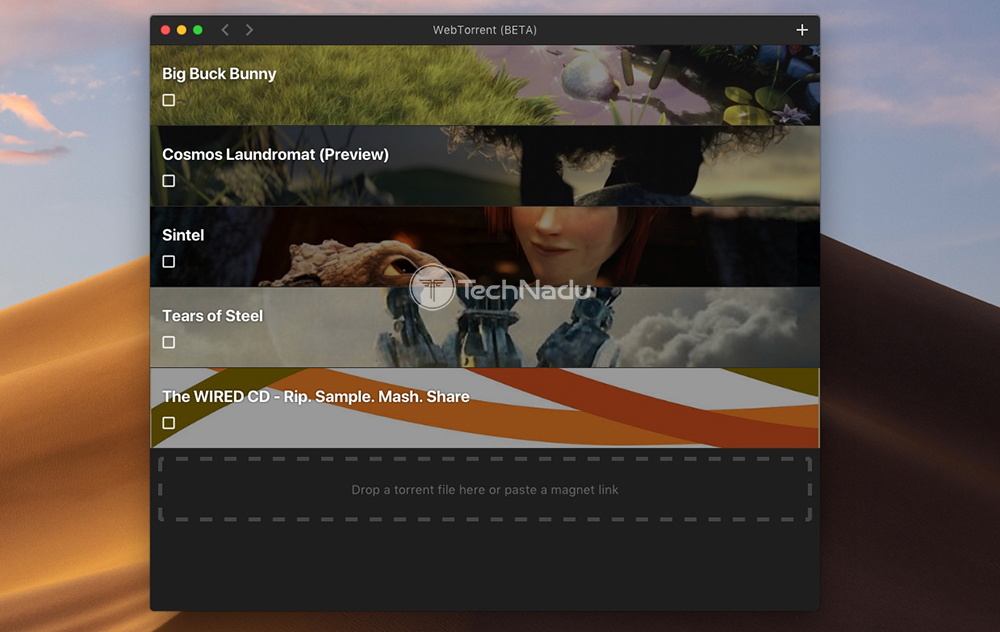This screenshot has height=632, width=1000.
Task: Tick the Tears of Steel checkbox
Action: (168, 342)
